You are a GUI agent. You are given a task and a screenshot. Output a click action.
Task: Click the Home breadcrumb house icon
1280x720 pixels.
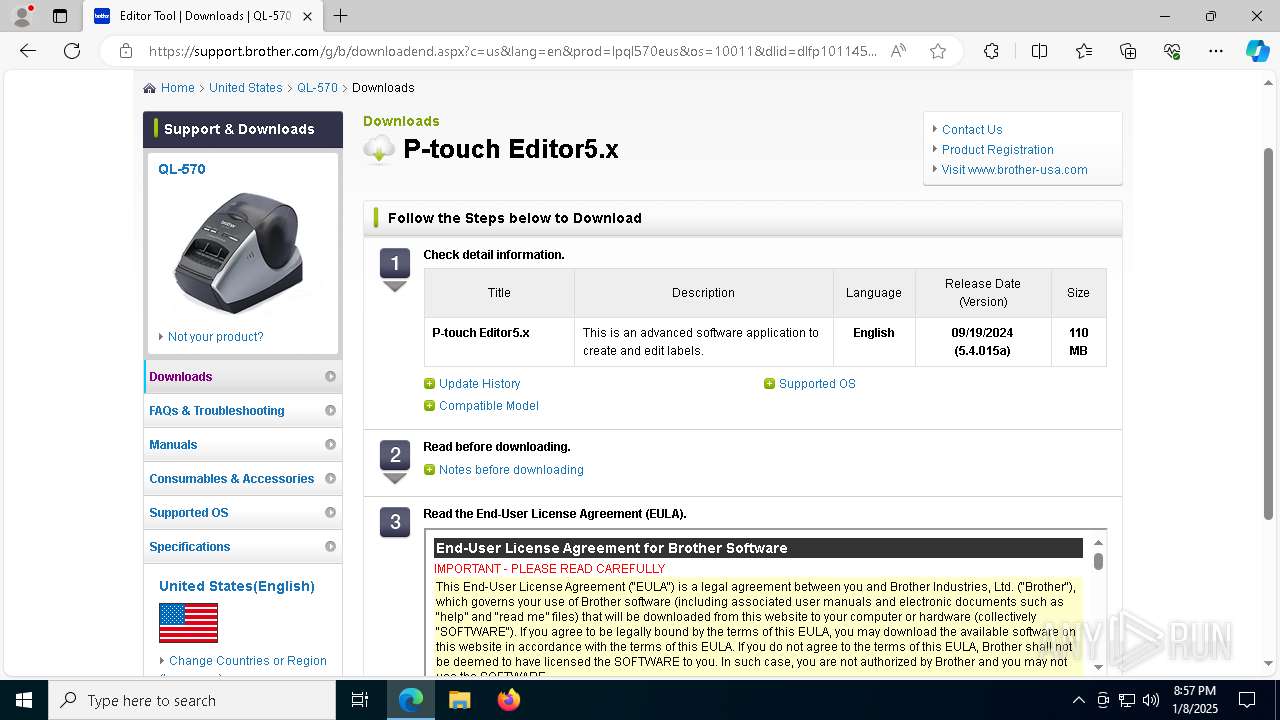click(x=149, y=88)
